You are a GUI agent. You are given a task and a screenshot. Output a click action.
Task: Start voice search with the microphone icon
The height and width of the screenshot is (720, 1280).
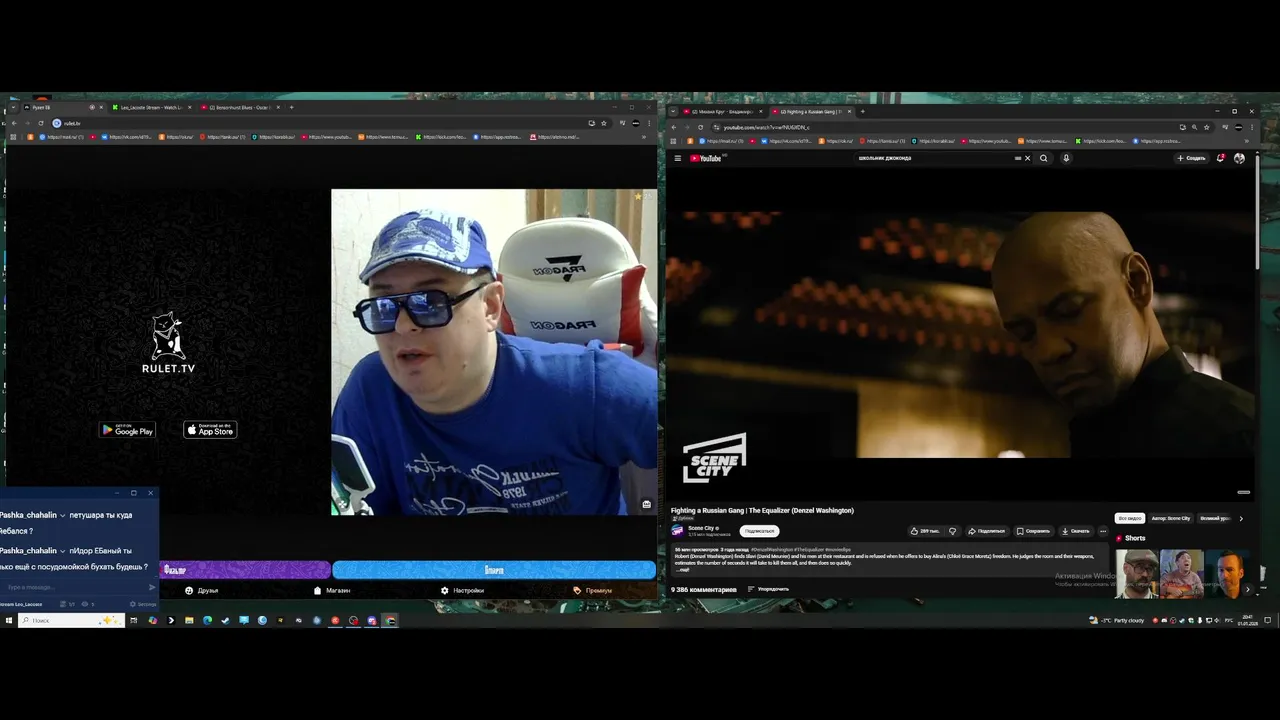(x=1066, y=158)
